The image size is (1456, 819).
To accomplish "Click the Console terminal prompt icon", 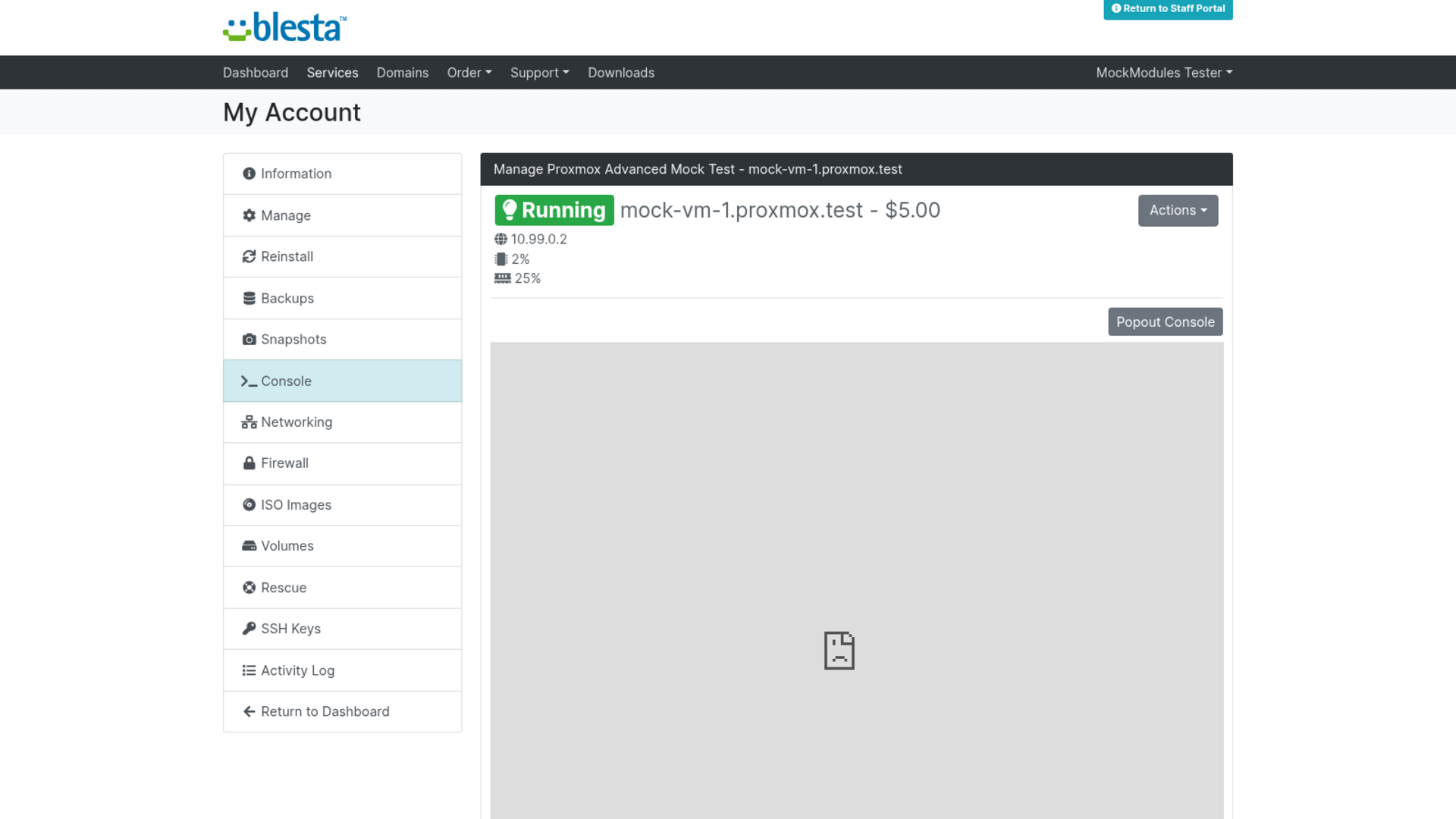I will 249,381.
